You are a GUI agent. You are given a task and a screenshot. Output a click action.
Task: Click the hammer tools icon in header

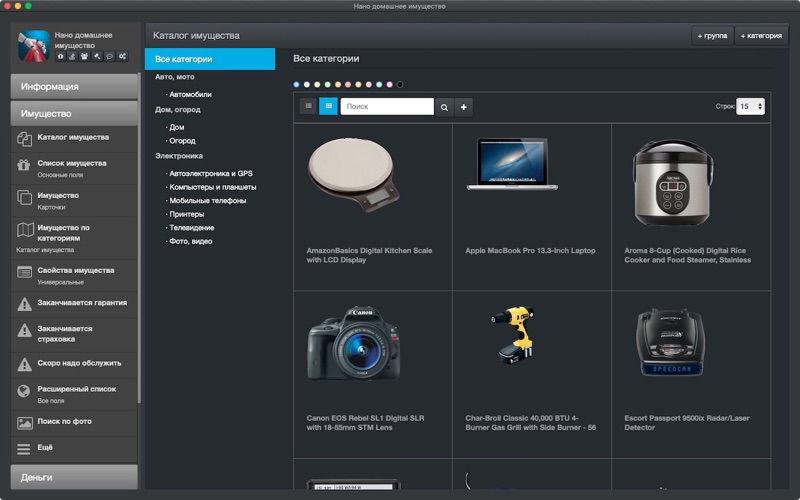pyautogui.click(x=97, y=57)
